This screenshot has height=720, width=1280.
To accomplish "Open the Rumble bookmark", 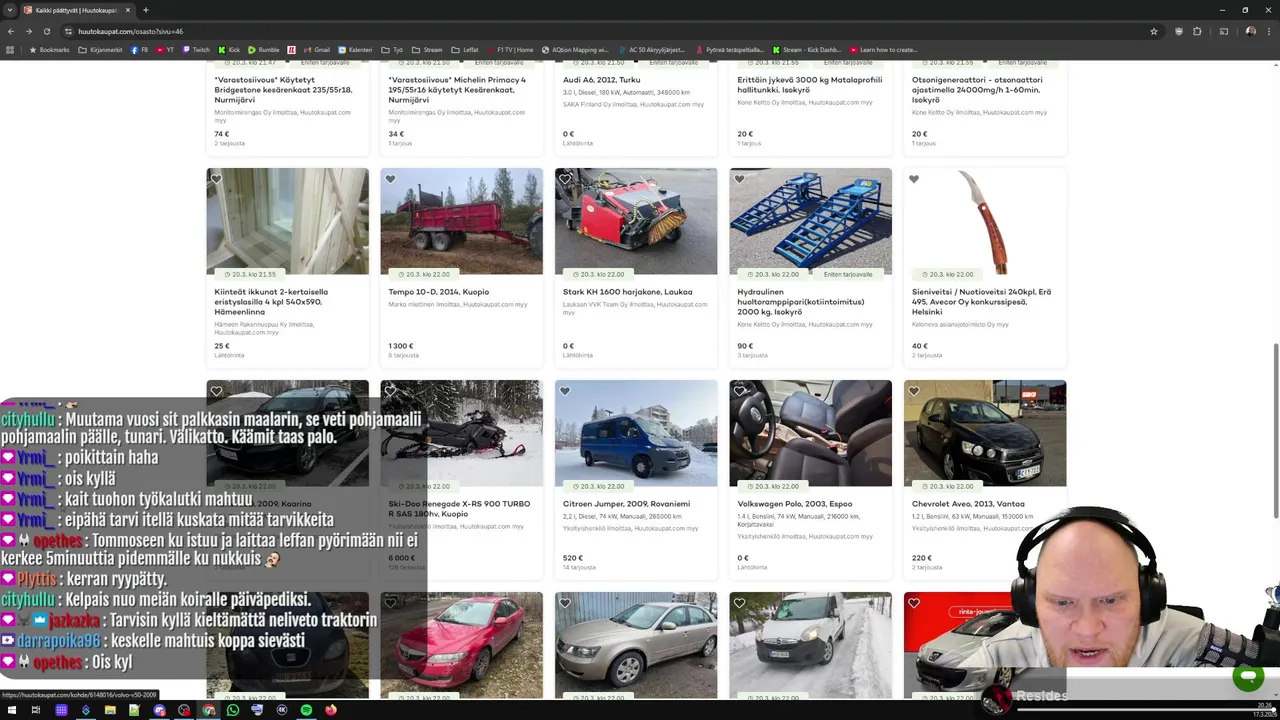I will 264,50.
